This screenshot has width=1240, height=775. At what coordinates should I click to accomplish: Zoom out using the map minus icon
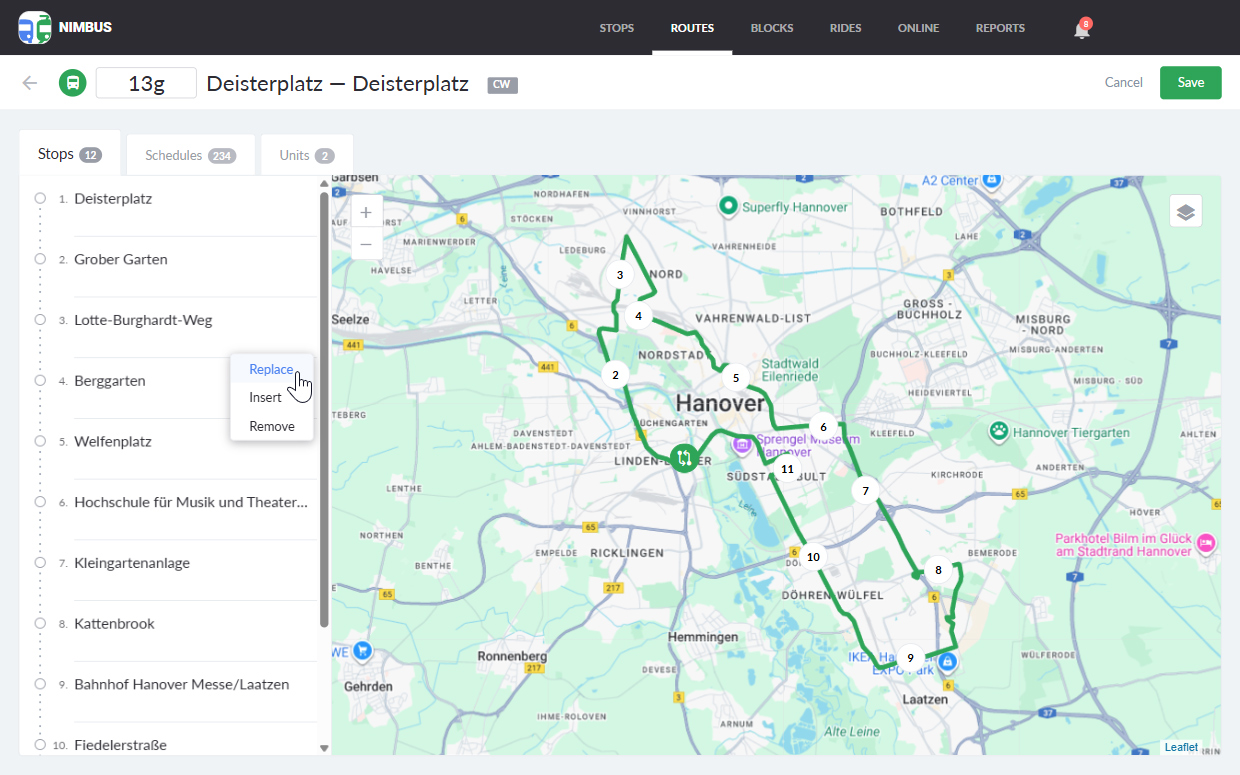coord(365,244)
